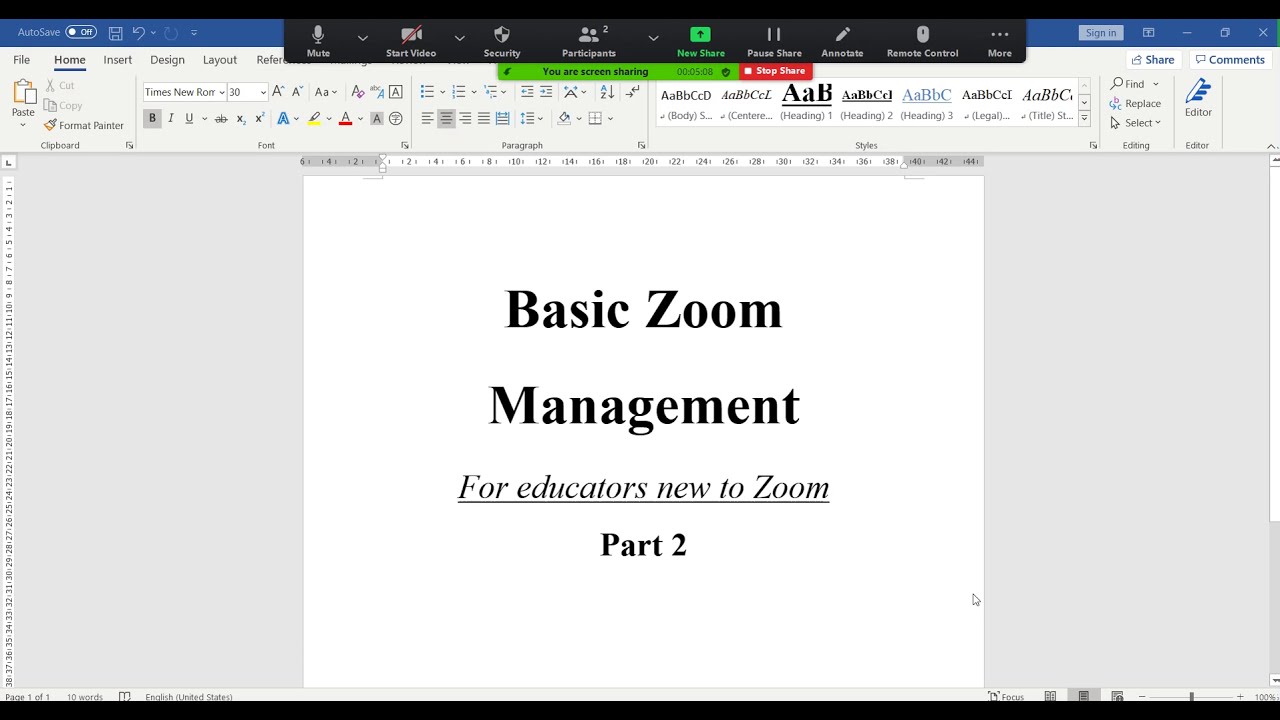Switch to the Design tab
Screen dimensions: 1280x720
pyautogui.click(x=167, y=60)
